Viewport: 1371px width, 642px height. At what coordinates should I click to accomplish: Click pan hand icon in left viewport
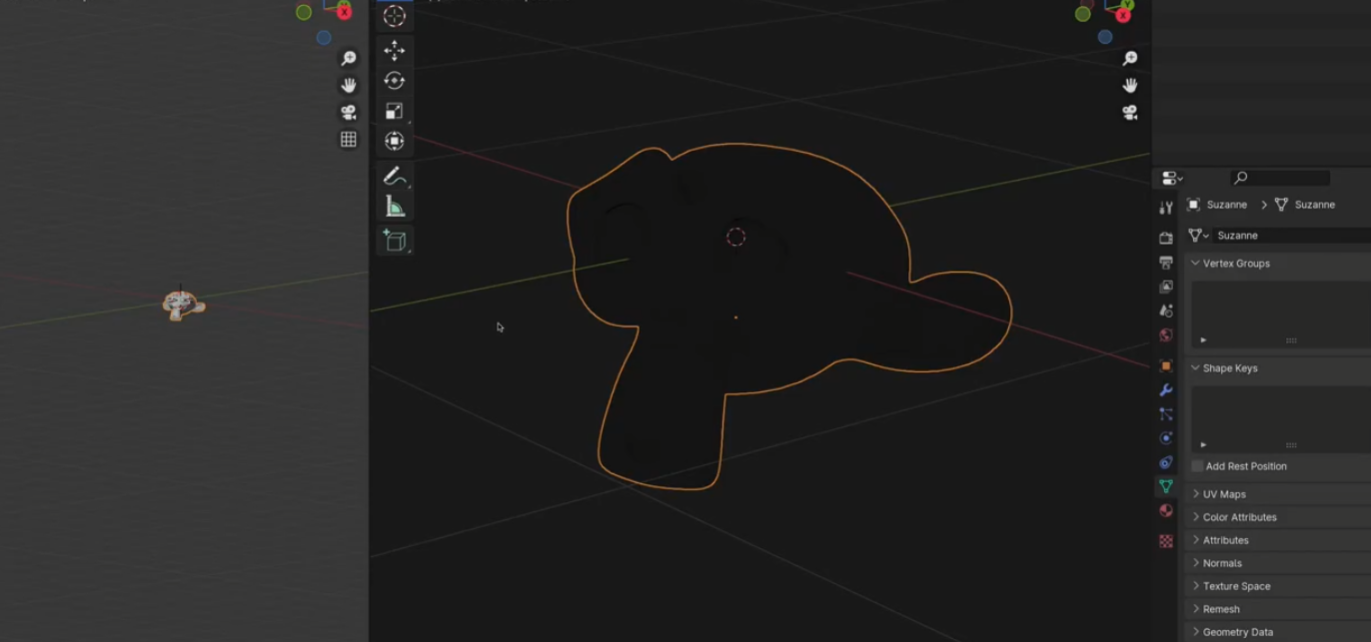pos(348,86)
